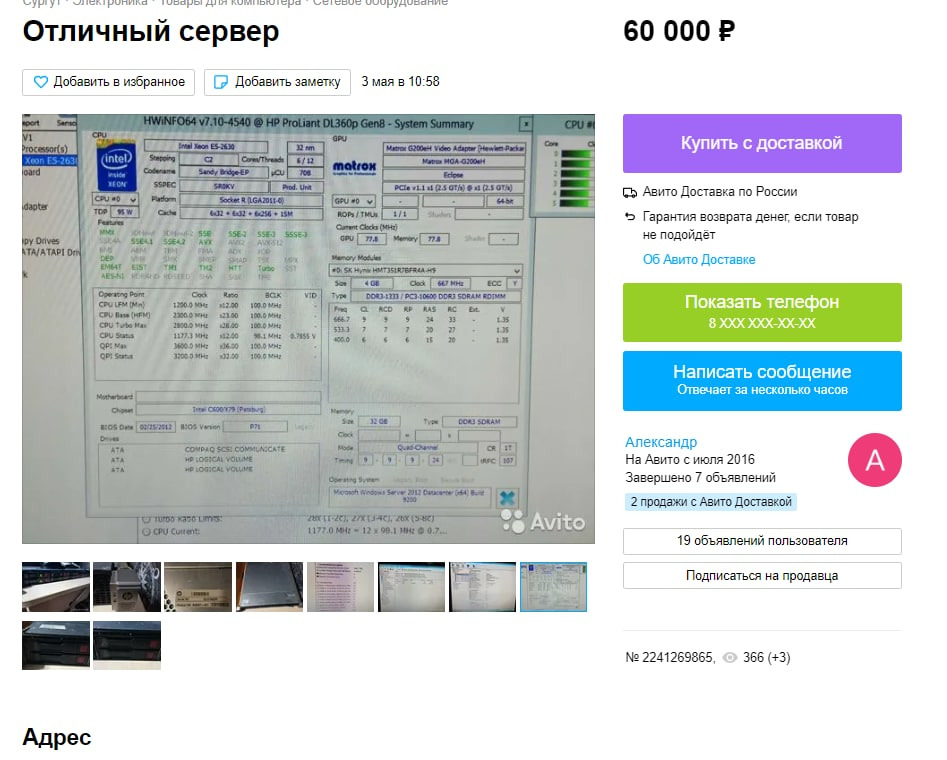View 19 объявлений пользователя
This screenshot has width=947, height=760.
[762, 541]
